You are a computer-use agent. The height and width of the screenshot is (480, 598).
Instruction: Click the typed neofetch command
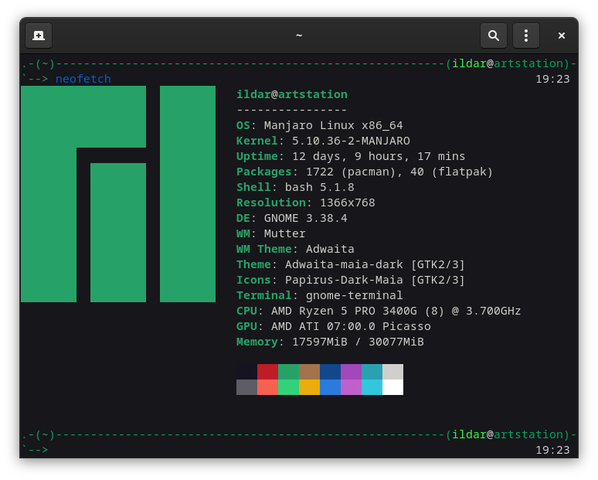pyautogui.click(x=83, y=79)
